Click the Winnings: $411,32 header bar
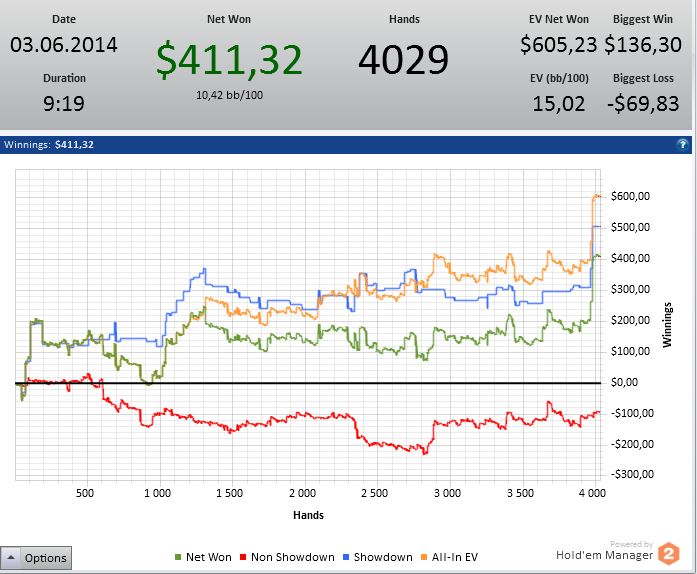 346,145
